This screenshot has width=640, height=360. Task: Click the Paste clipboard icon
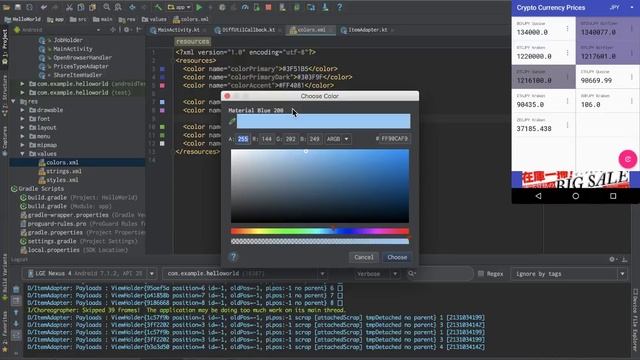pos(93,7)
